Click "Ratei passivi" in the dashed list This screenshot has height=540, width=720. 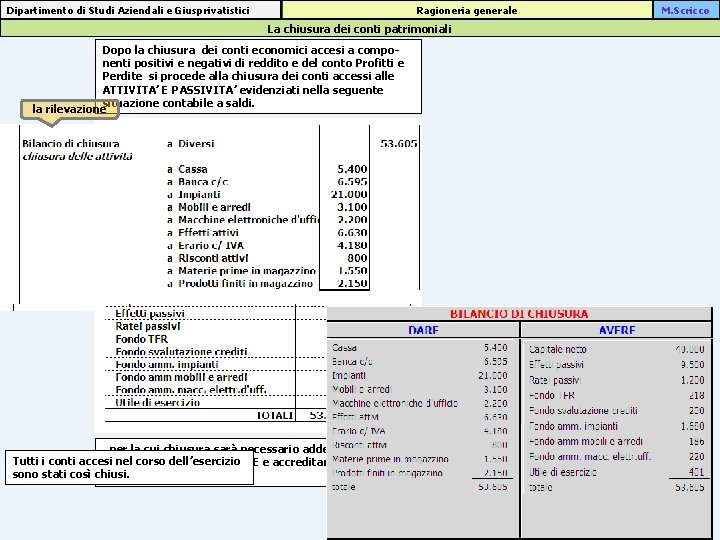pyautogui.click(x=148, y=326)
